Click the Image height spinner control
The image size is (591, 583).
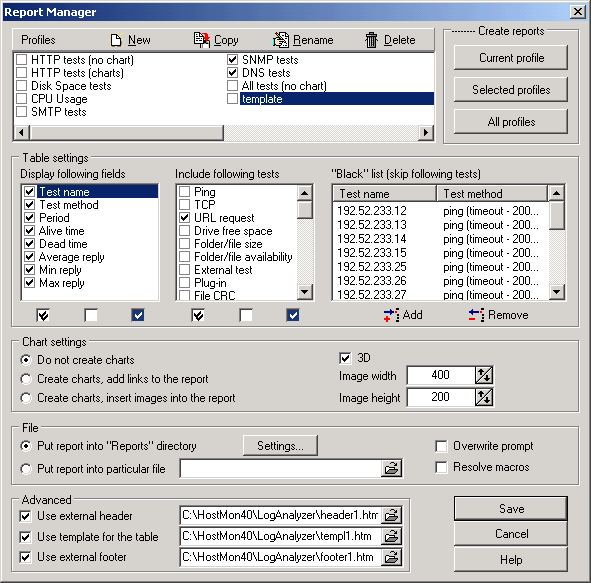tap(484, 397)
